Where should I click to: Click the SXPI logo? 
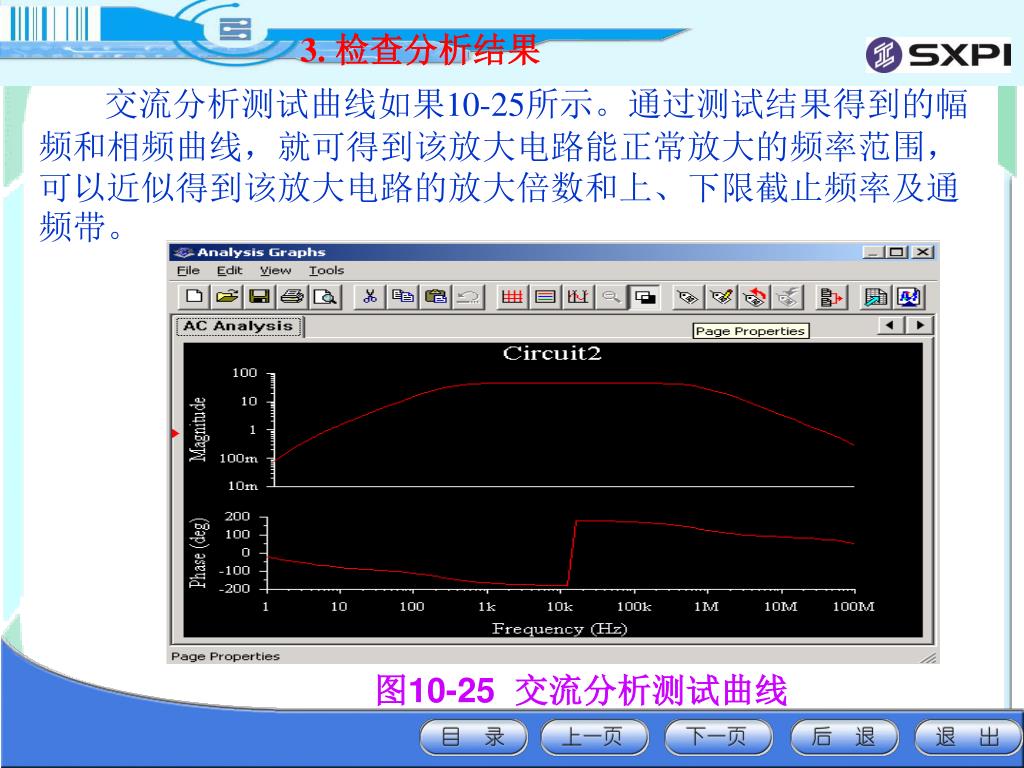pyautogui.click(x=940, y=54)
